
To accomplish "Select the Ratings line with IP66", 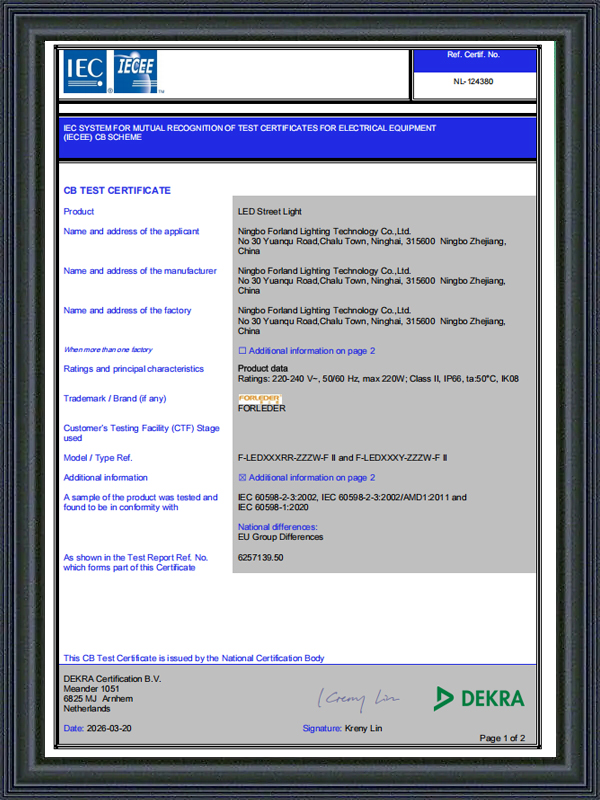I will tap(378, 379).
